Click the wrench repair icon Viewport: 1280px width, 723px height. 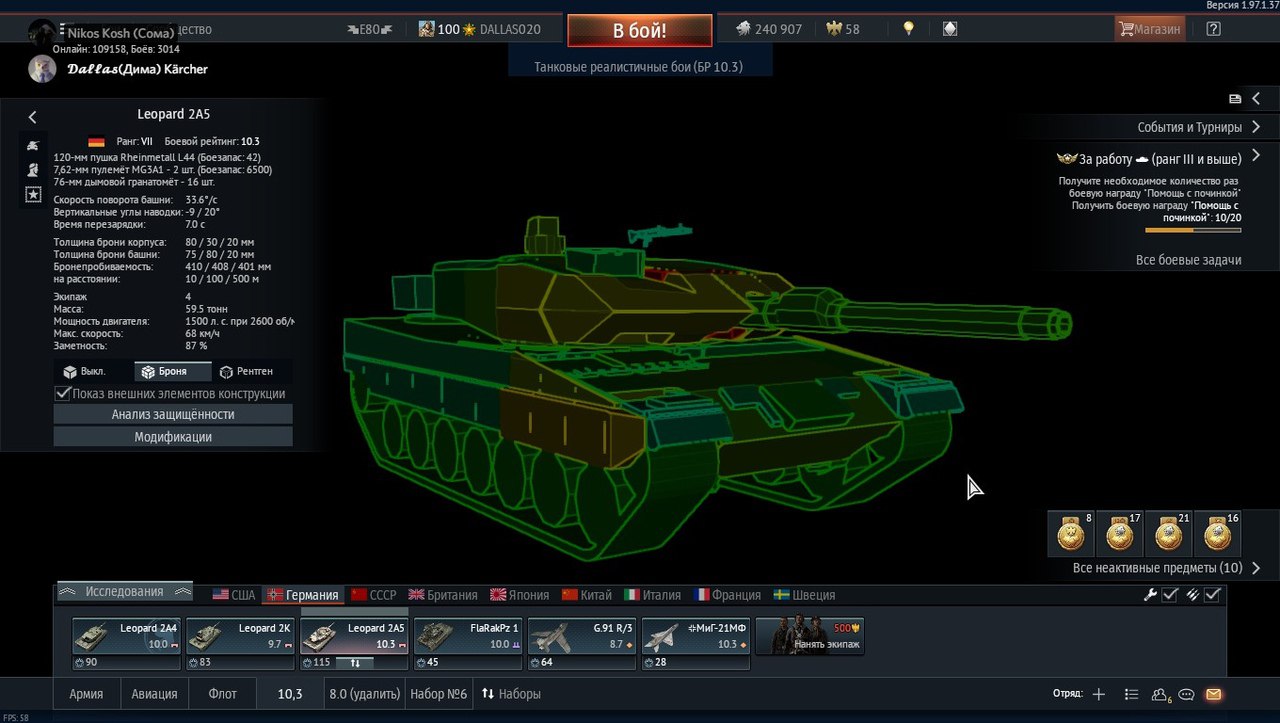click(1150, 595)
